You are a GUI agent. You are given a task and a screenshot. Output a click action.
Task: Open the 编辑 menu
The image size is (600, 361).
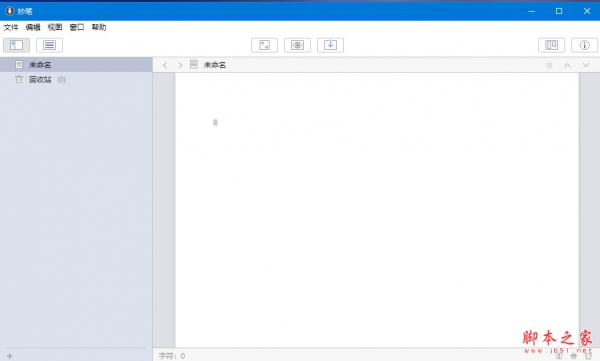[x=33, y=27]
